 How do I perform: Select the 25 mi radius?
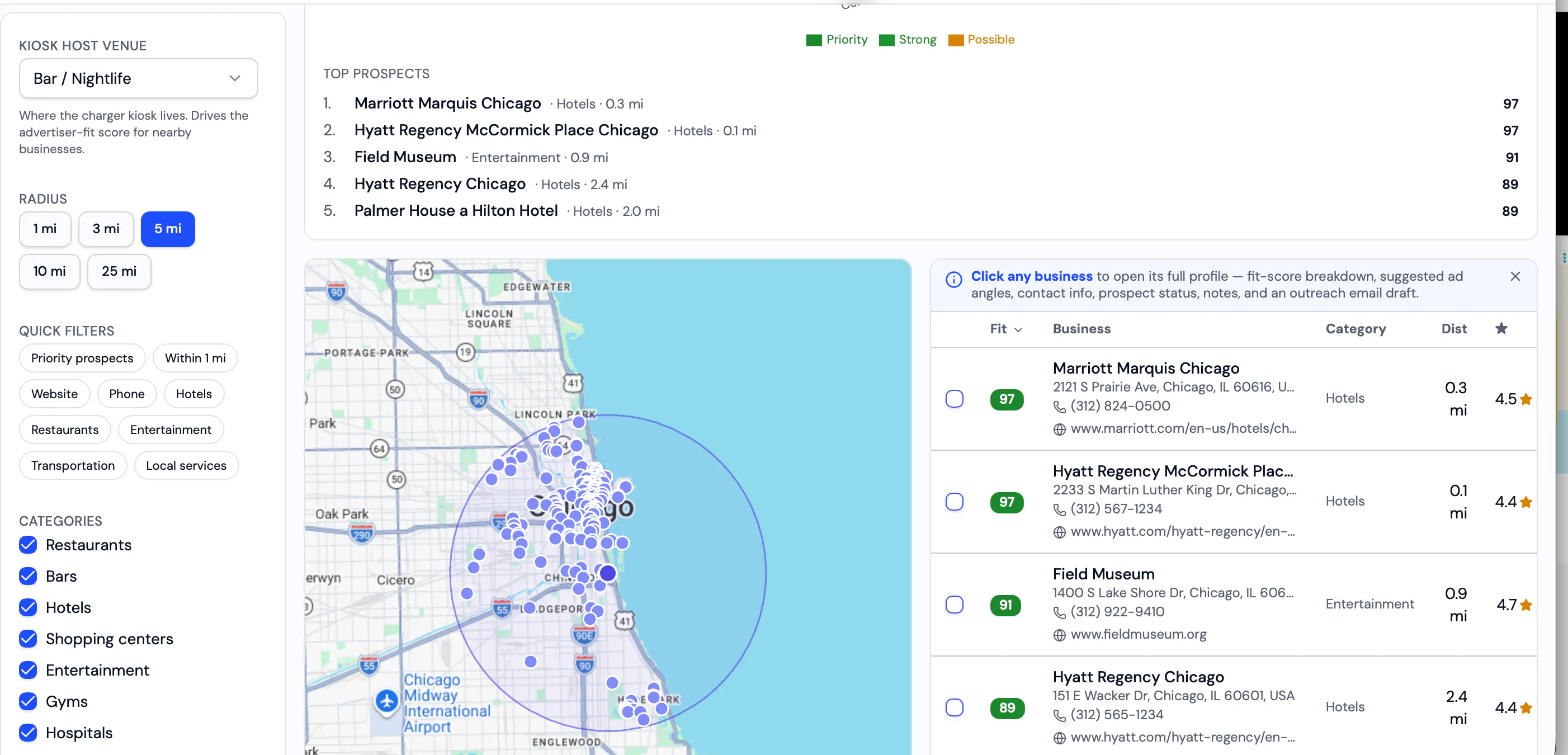tap(119, 272)
